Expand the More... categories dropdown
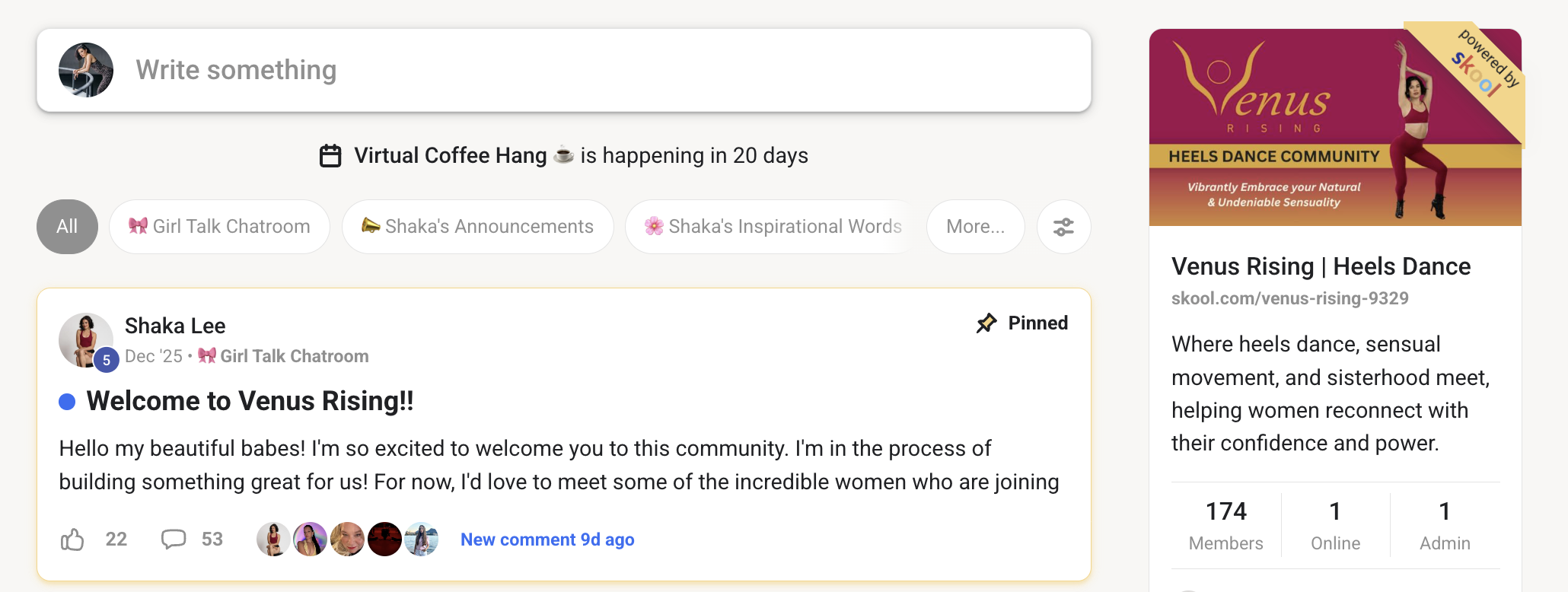This screenshot has width=1568, height=592. (975, 227)
